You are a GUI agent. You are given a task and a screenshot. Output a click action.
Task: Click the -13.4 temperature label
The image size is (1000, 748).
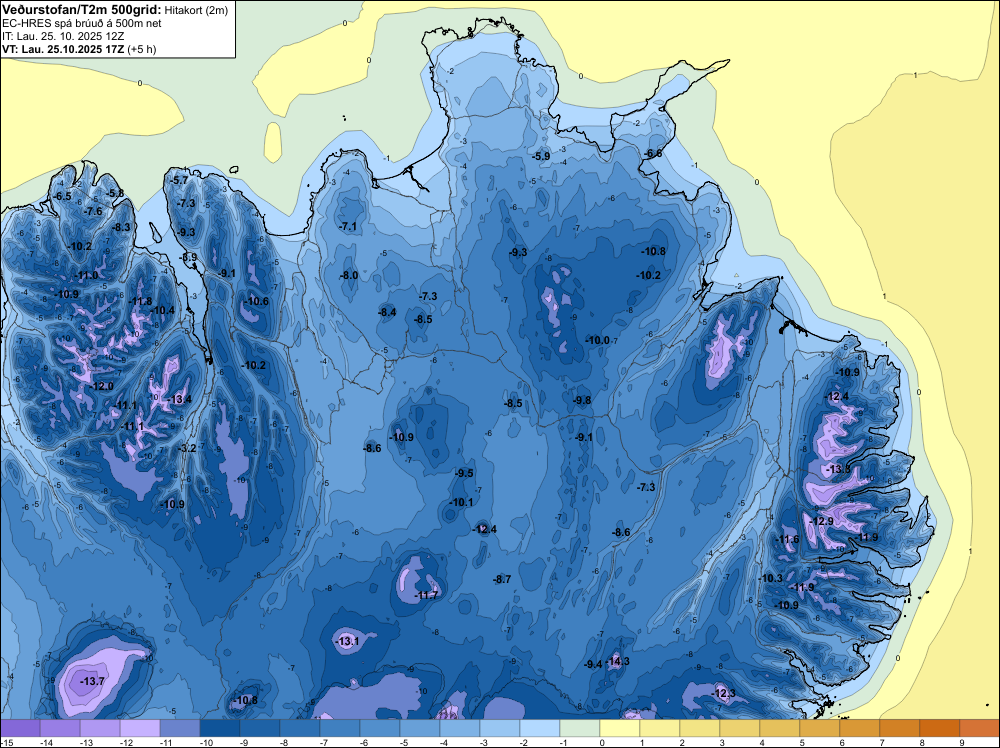click(x=180, y=399)
